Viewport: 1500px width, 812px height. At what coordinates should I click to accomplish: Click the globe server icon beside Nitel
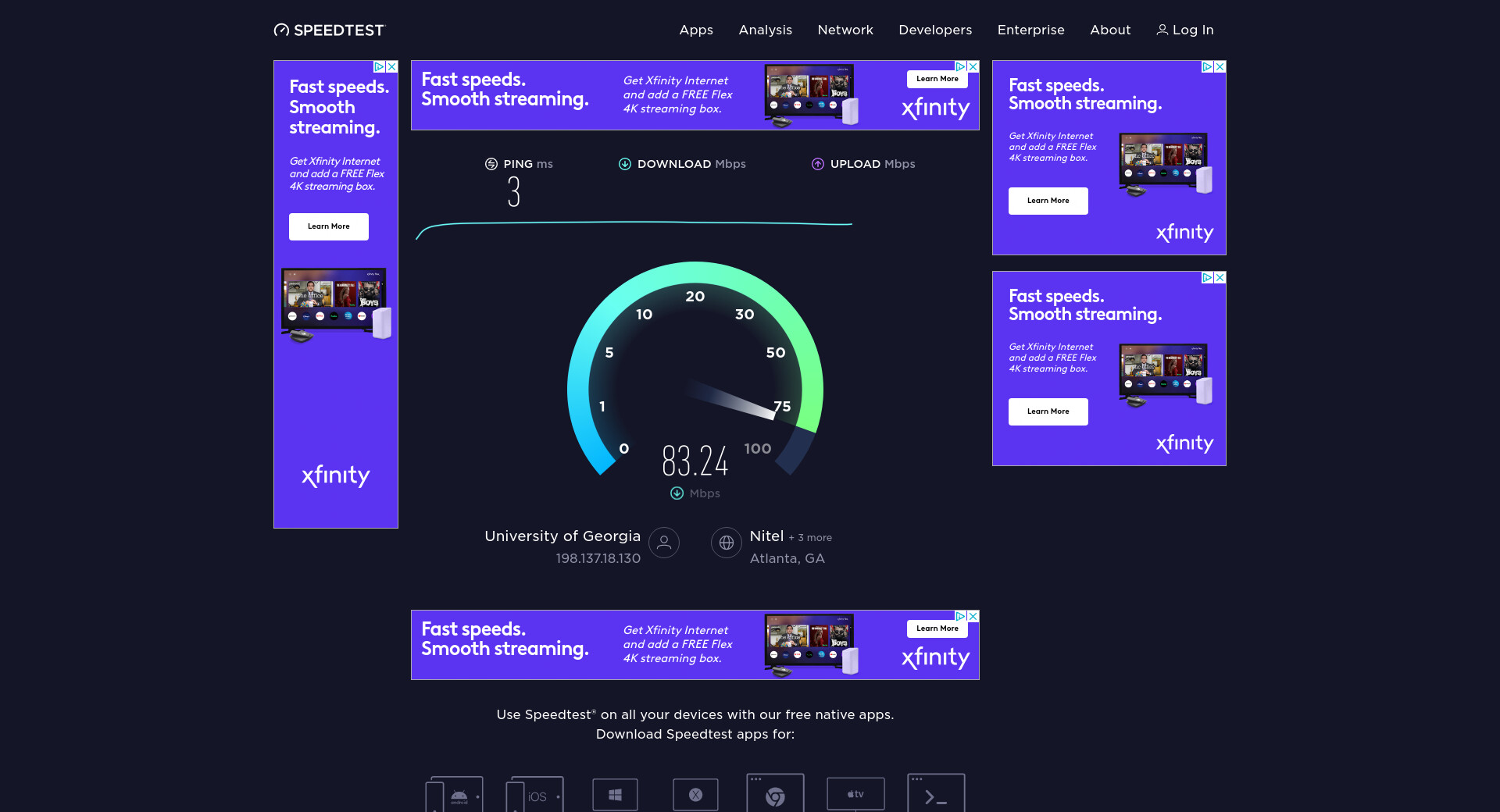(x=727, y=543)
